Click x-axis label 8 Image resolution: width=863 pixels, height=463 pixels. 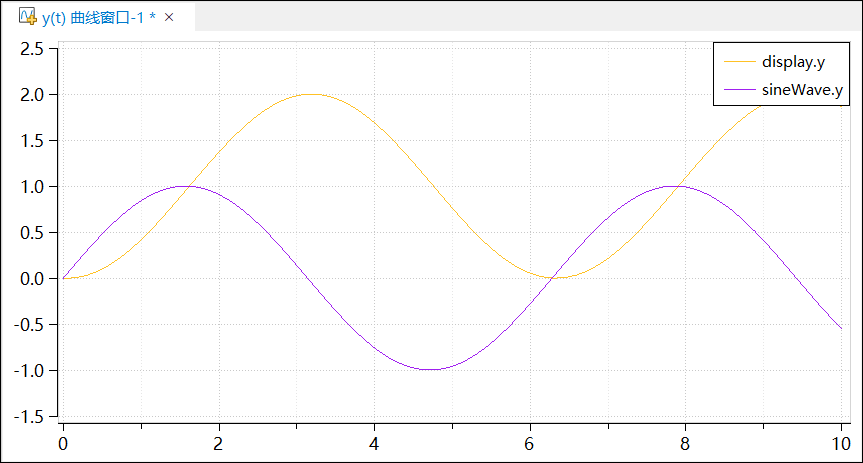(685, 444)
